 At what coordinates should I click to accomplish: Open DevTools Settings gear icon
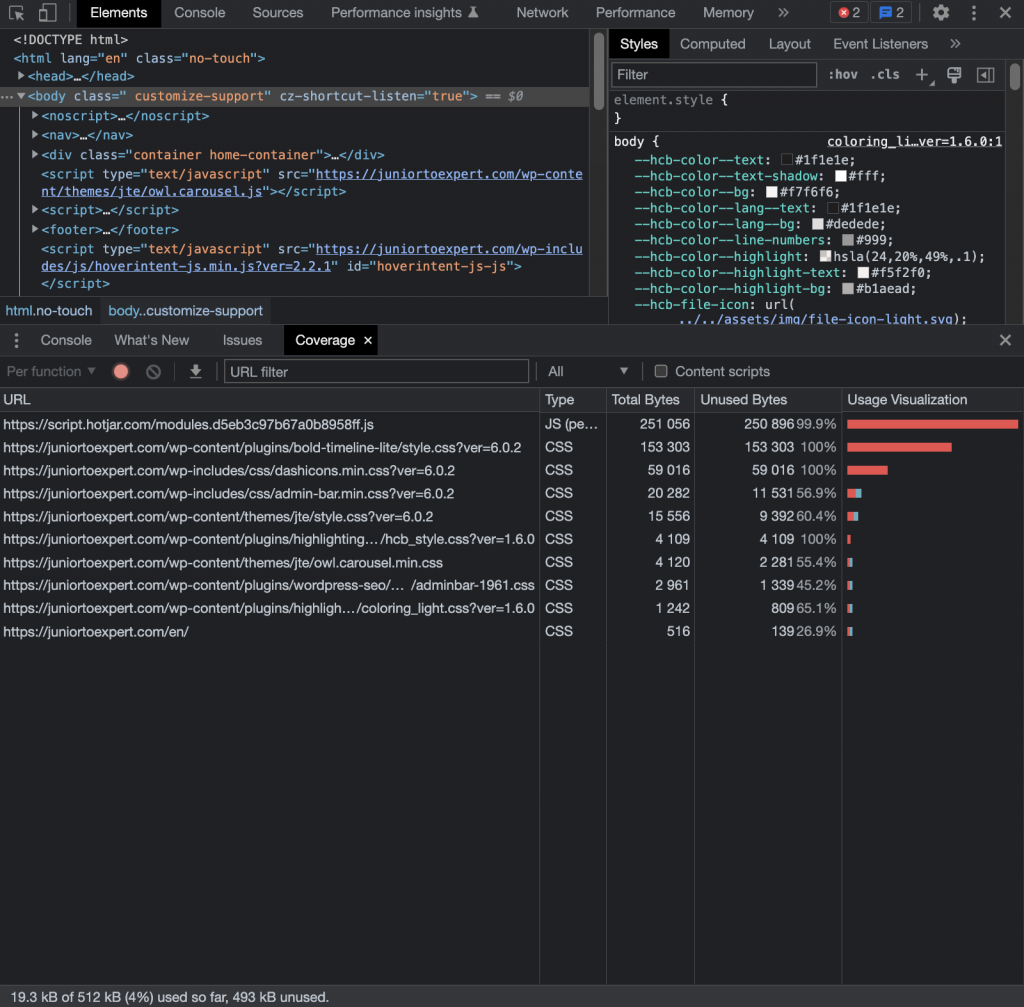tap(939, 13)
